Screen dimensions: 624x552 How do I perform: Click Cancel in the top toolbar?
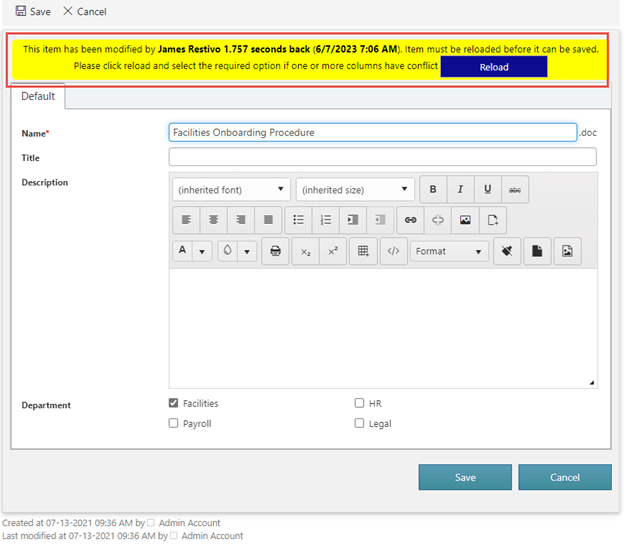[84, 12]
